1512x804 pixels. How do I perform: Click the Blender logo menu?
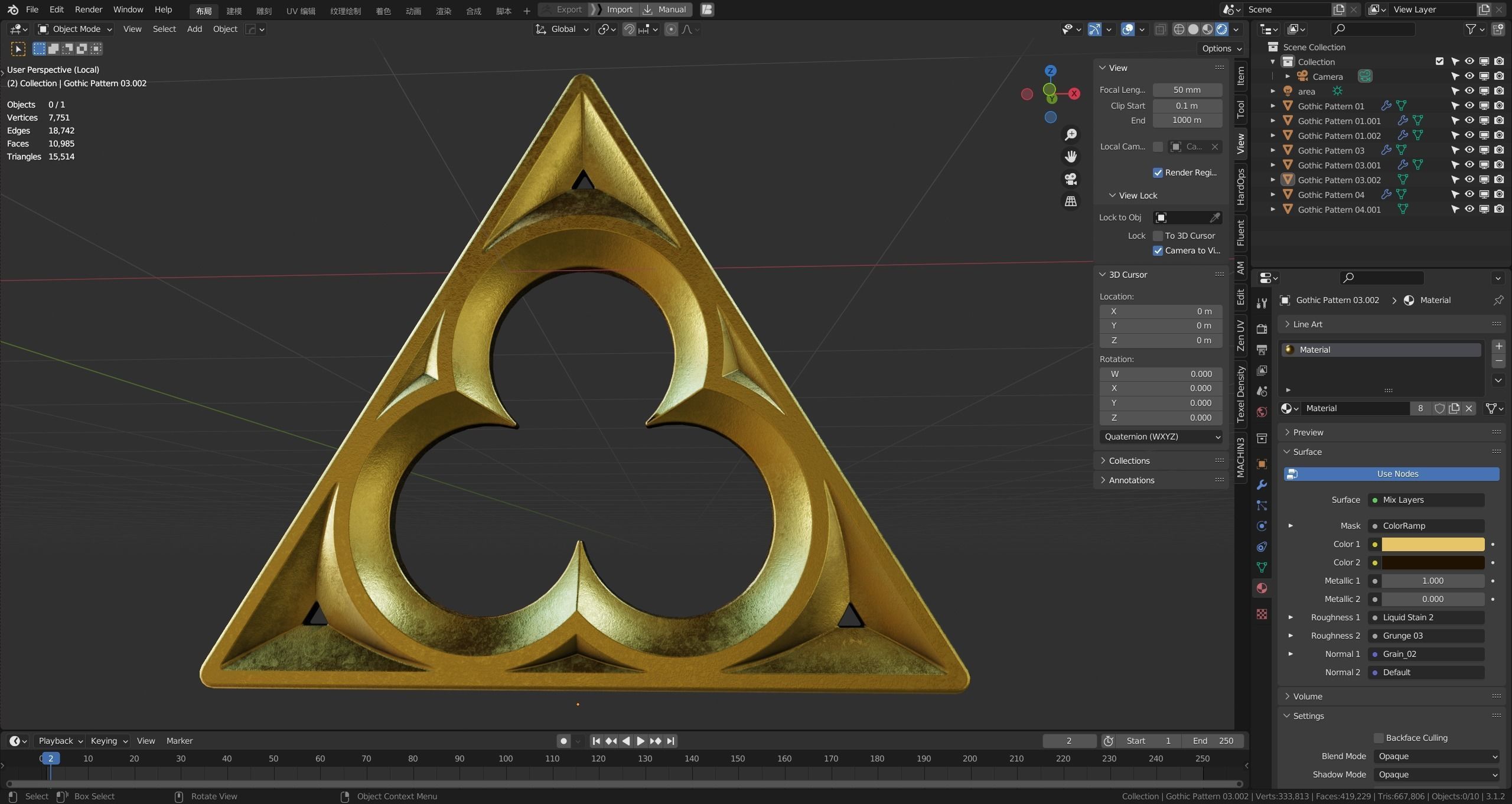tap(12, 9)
